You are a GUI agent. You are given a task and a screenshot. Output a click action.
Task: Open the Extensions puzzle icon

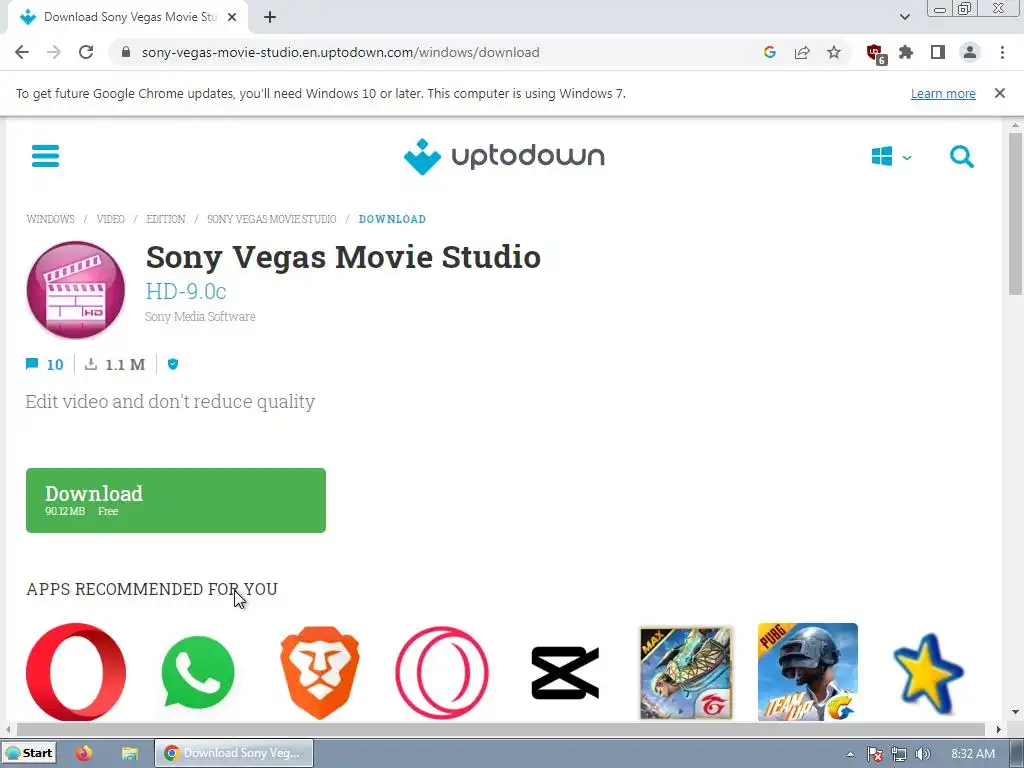pos(906,52)
